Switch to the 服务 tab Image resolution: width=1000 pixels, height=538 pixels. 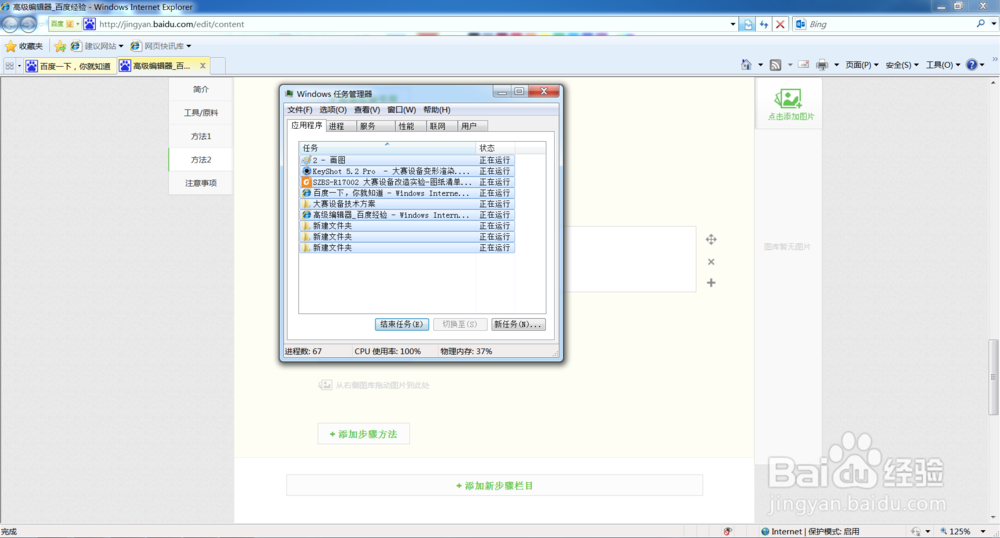374,126
